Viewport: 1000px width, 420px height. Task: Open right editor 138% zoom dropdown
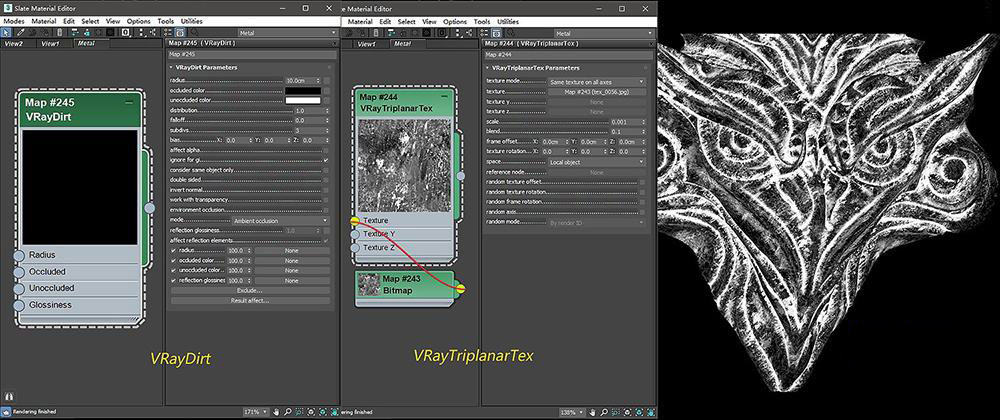point(571,412)
